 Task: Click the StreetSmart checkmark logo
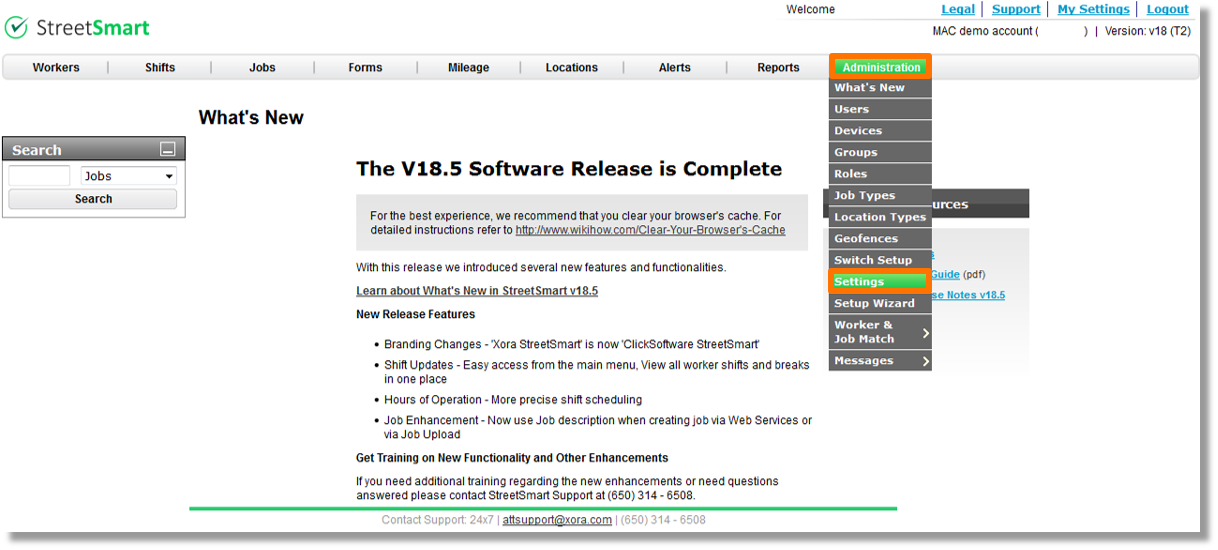[16, 28]
